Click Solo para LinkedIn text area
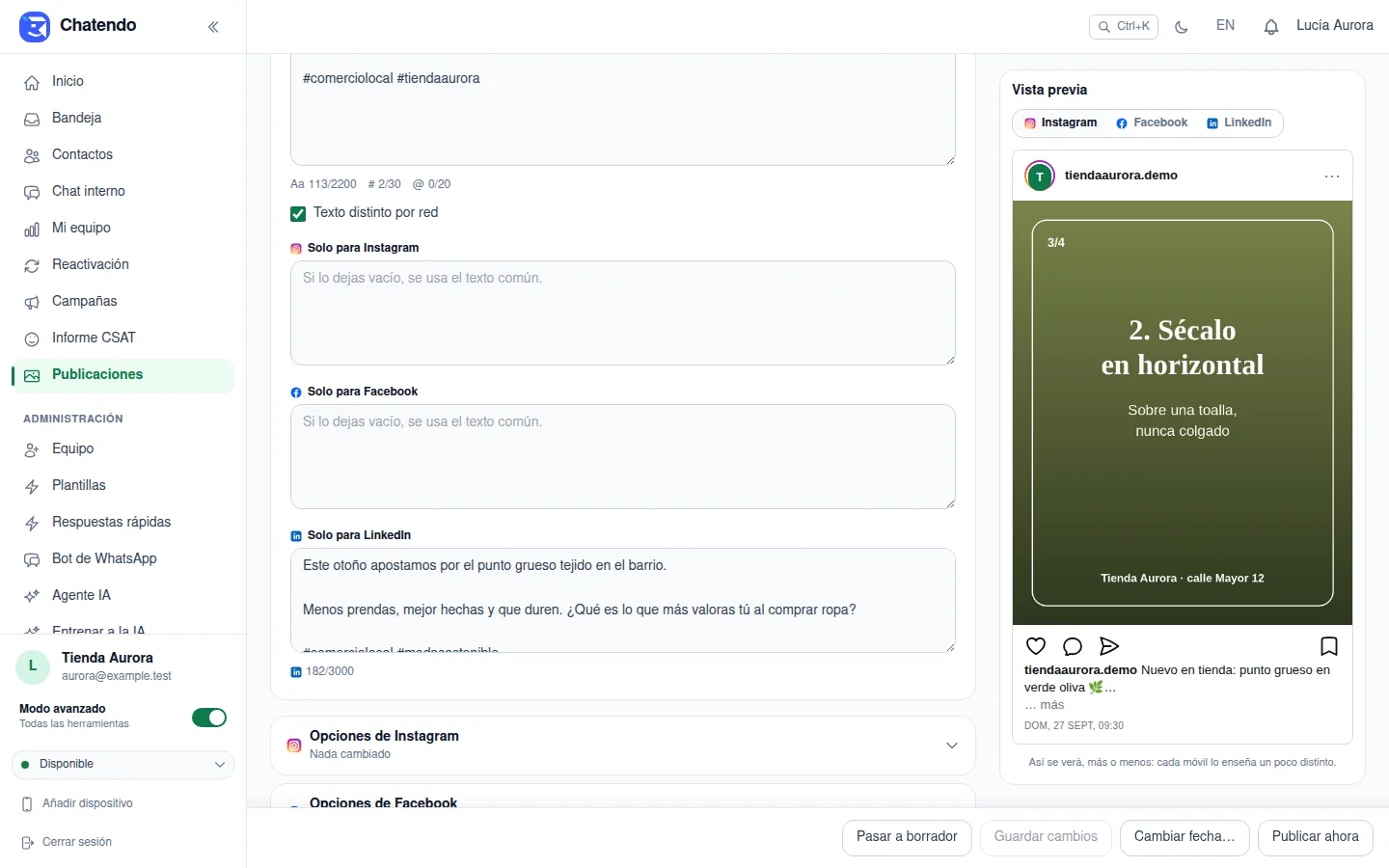This screenshot has height=868, width=1389. [623, 601]
